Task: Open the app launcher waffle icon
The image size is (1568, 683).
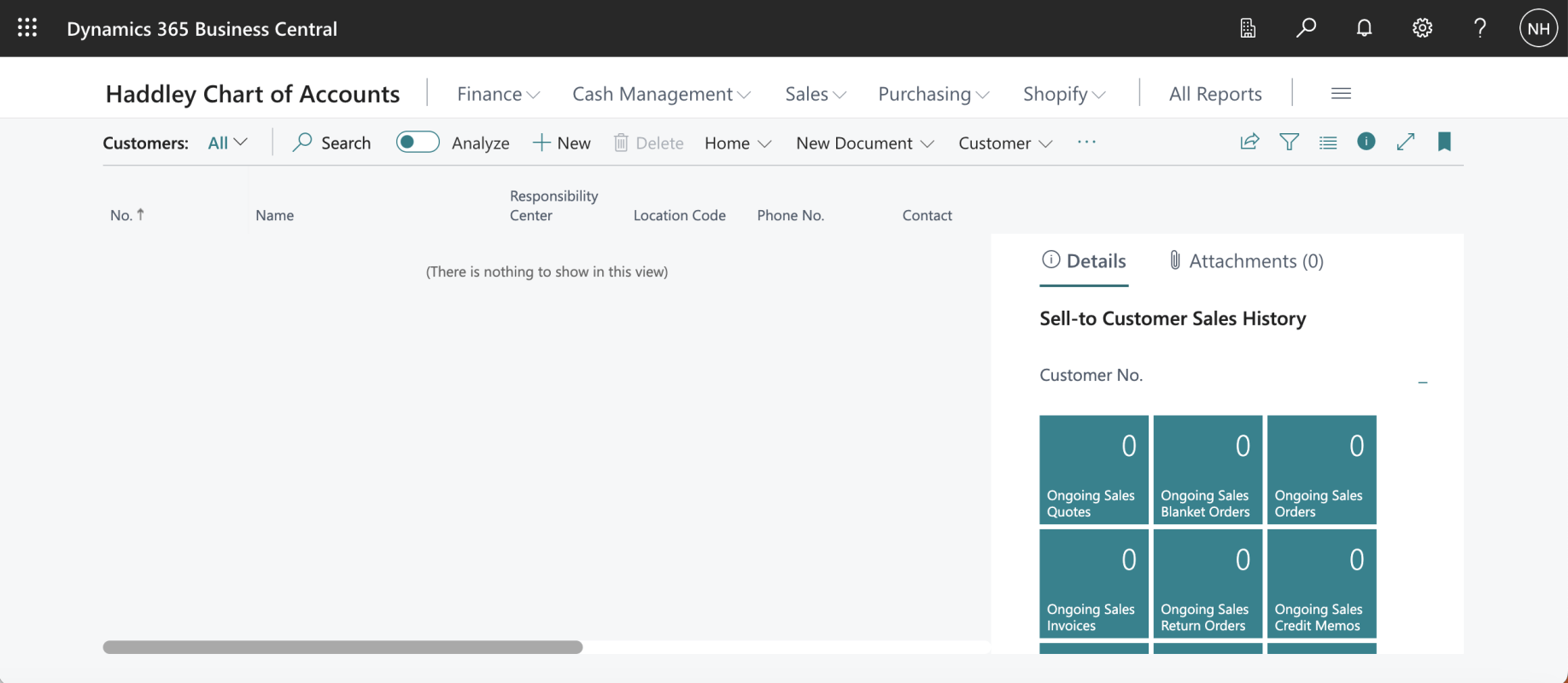Action: coord(27,28)
